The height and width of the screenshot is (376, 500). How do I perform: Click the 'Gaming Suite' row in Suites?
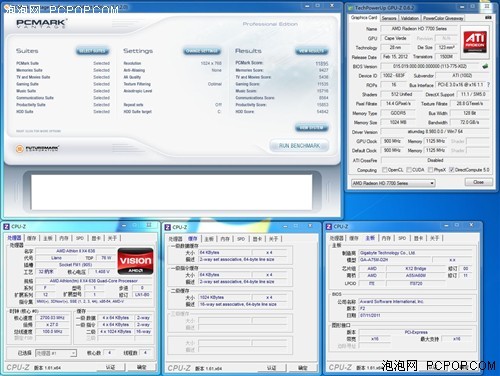click(63, 84)
